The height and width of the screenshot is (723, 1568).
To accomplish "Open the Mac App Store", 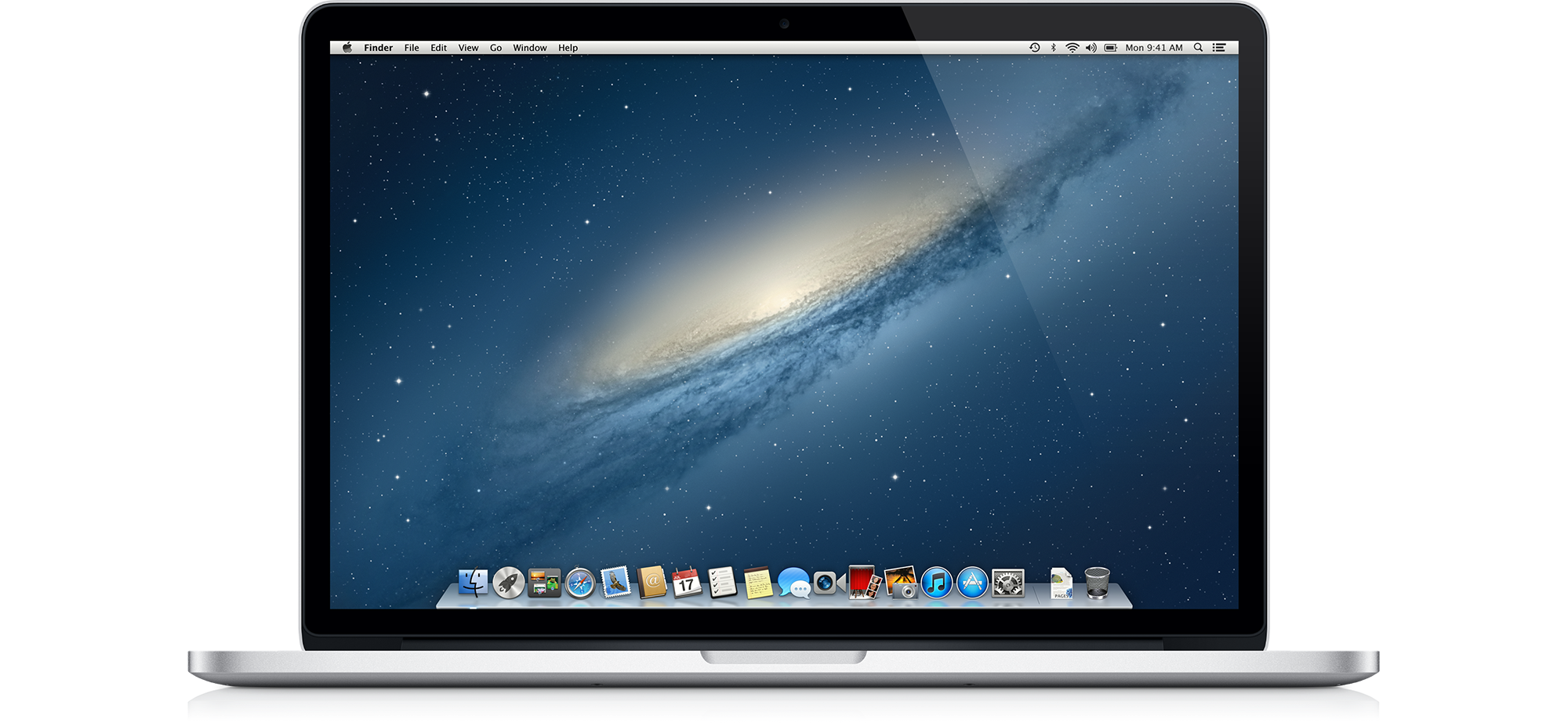I will [x=972, y=583].
